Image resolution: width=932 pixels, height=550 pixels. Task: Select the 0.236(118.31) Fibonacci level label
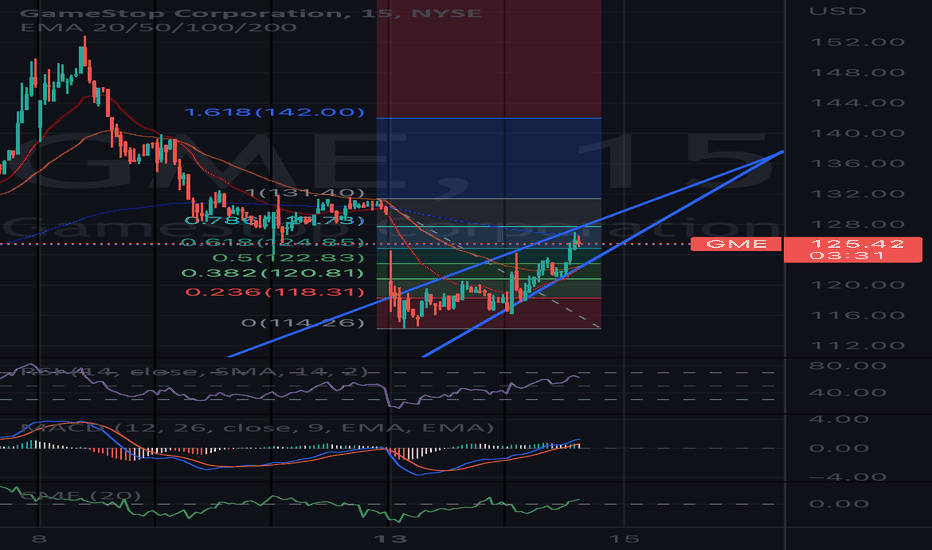(x=275, y=292)
